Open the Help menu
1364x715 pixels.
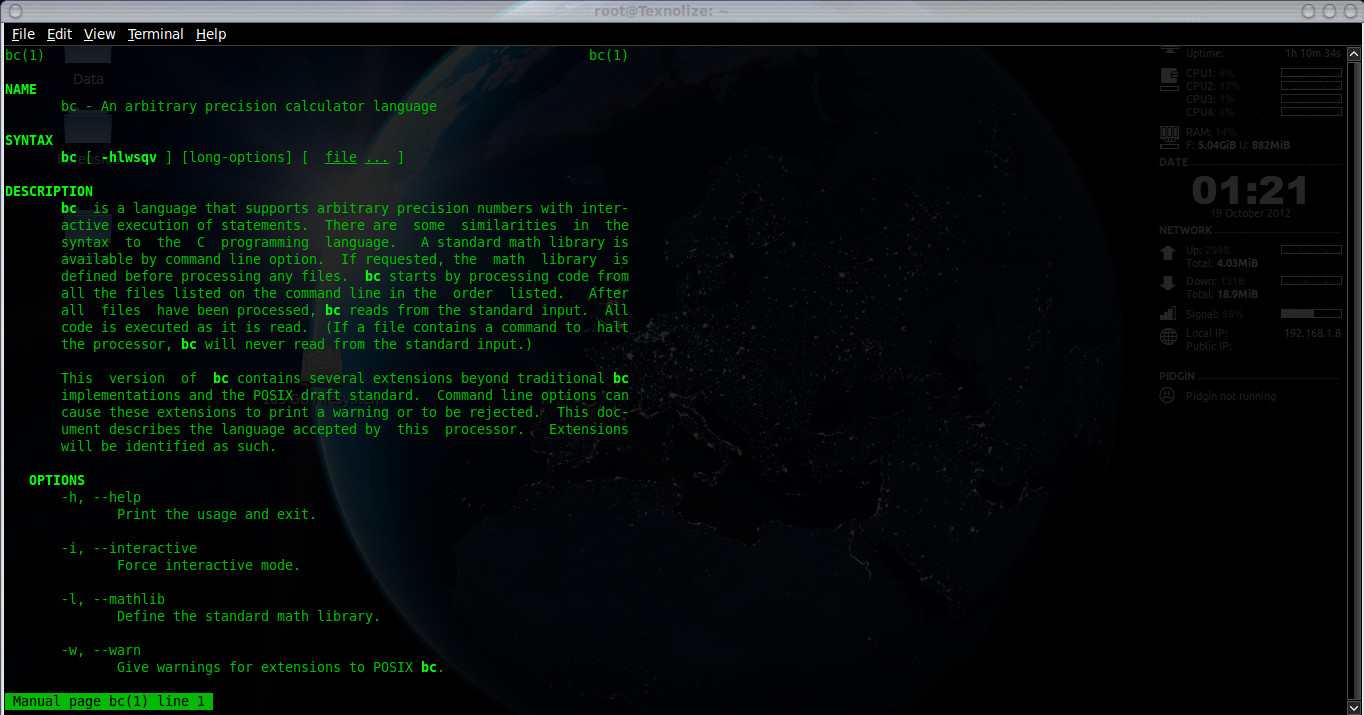[211, 34]
